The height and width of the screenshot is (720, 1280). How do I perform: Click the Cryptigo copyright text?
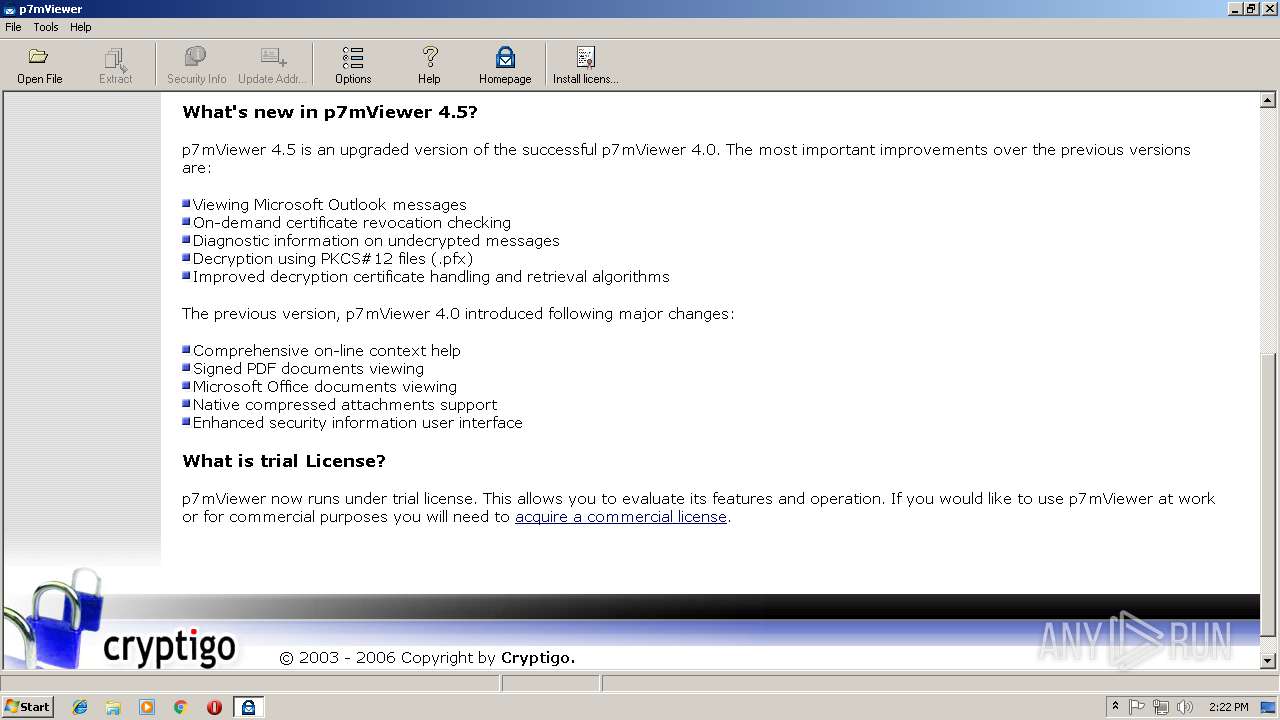point(427,658)
